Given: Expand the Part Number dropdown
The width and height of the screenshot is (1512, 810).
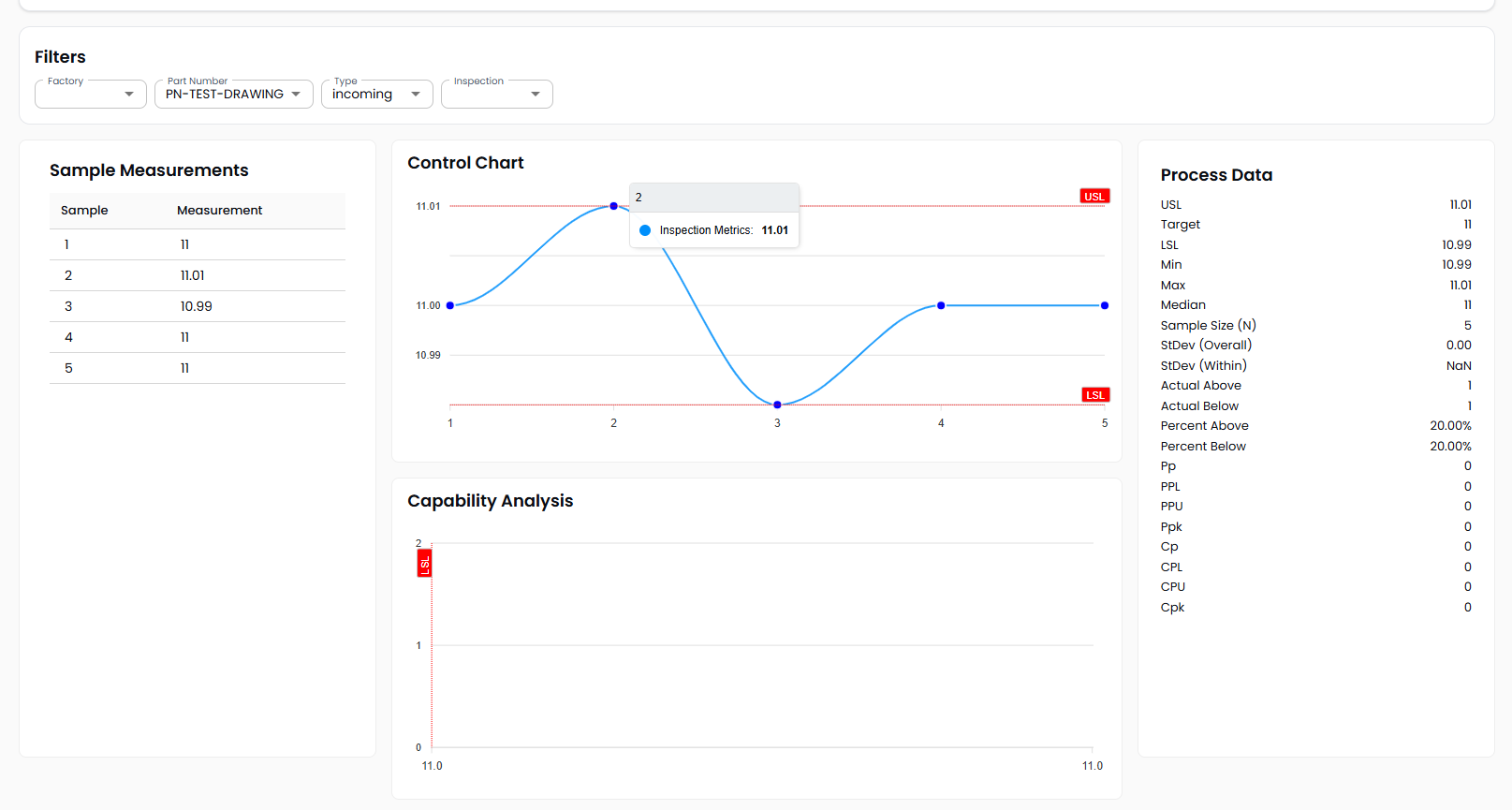Looking at the screenshot, I should point(233,95).
